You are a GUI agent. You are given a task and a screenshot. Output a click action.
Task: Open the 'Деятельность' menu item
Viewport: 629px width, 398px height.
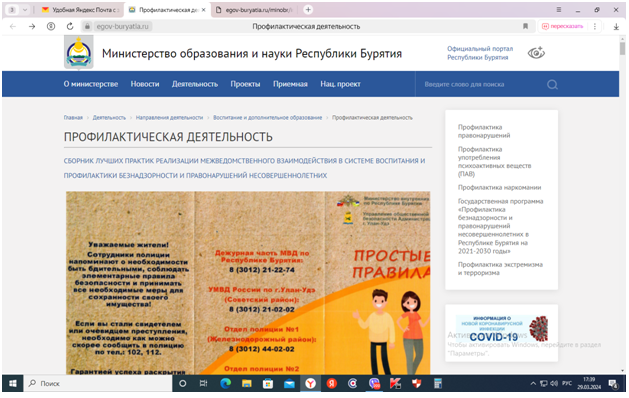tap(195, 84)
